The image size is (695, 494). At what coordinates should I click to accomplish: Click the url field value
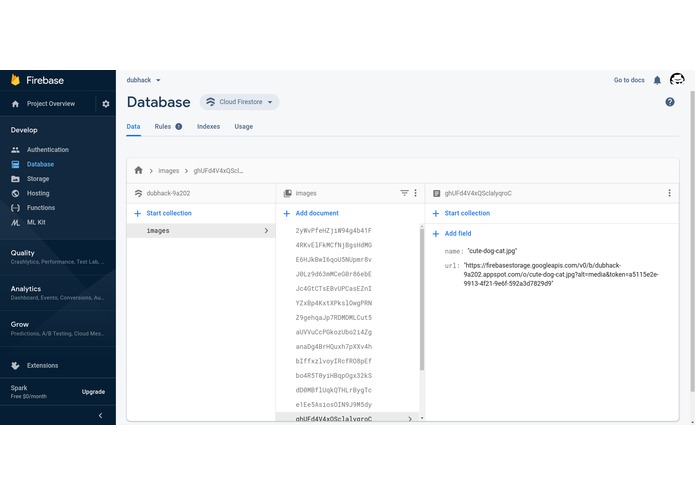point(561,274)
